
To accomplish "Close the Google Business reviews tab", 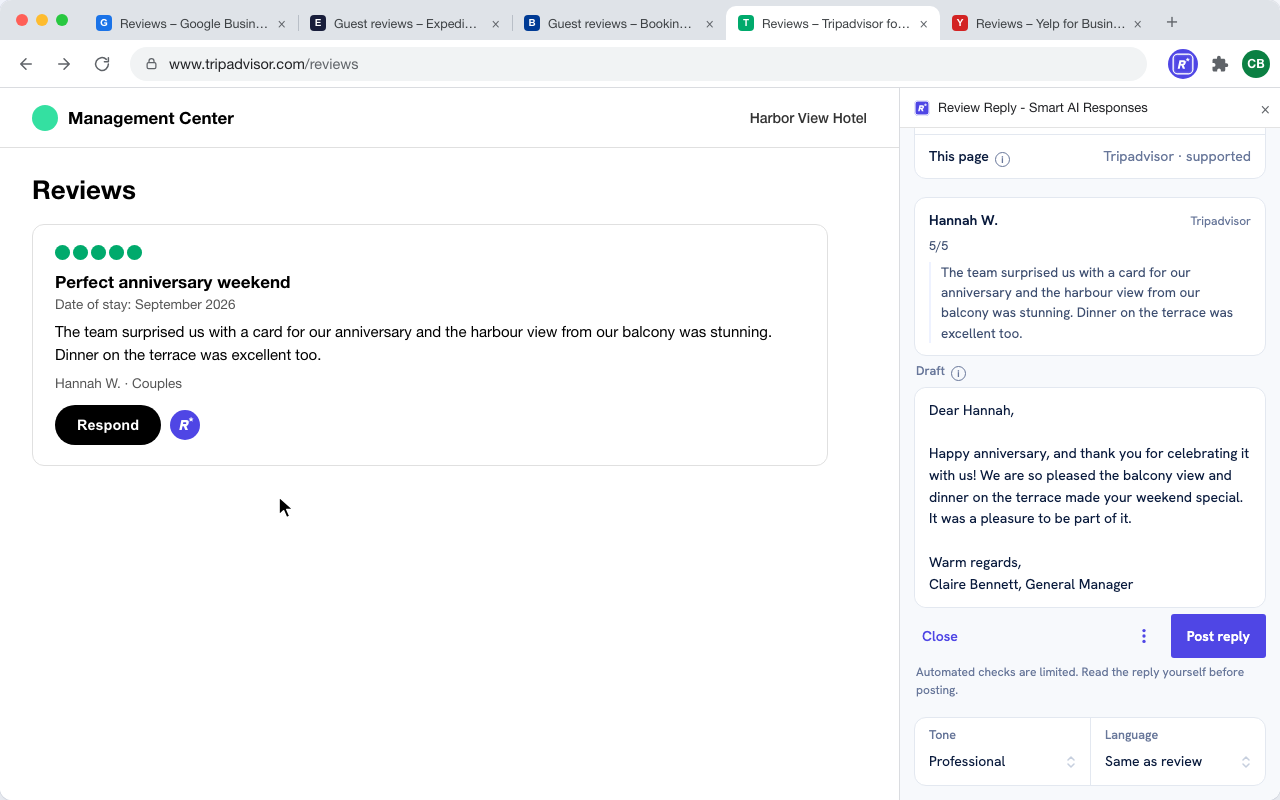I will (281, 24).
